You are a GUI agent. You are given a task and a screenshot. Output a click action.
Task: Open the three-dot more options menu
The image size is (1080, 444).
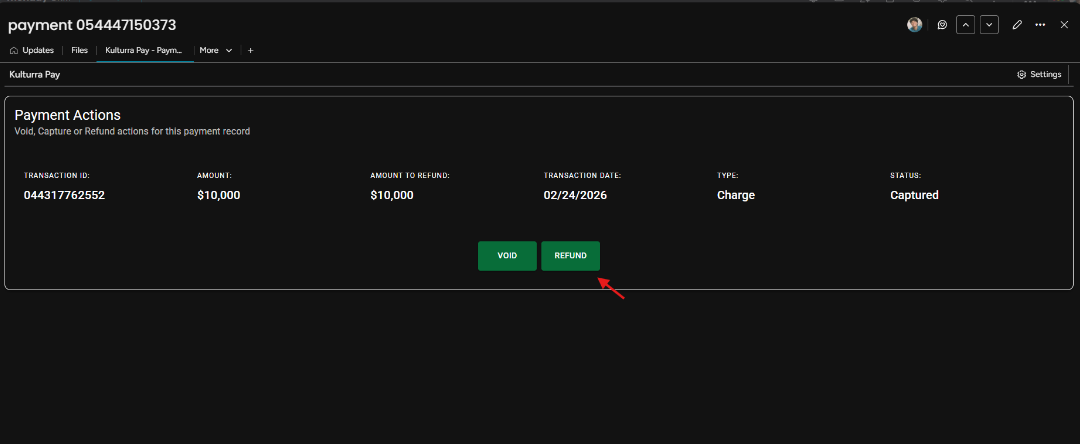tap(1040, 25)
